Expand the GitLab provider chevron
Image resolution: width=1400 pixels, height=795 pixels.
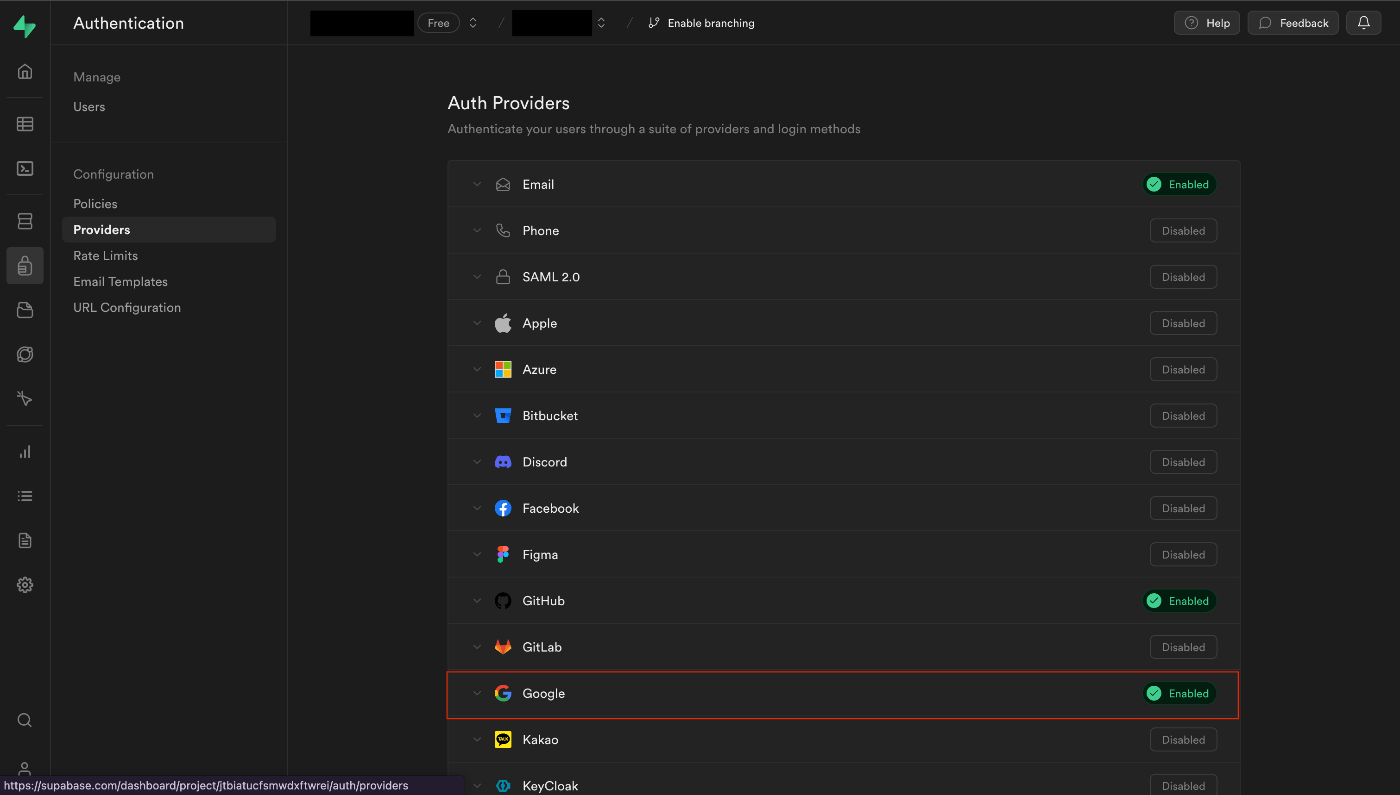coord(477,647)
